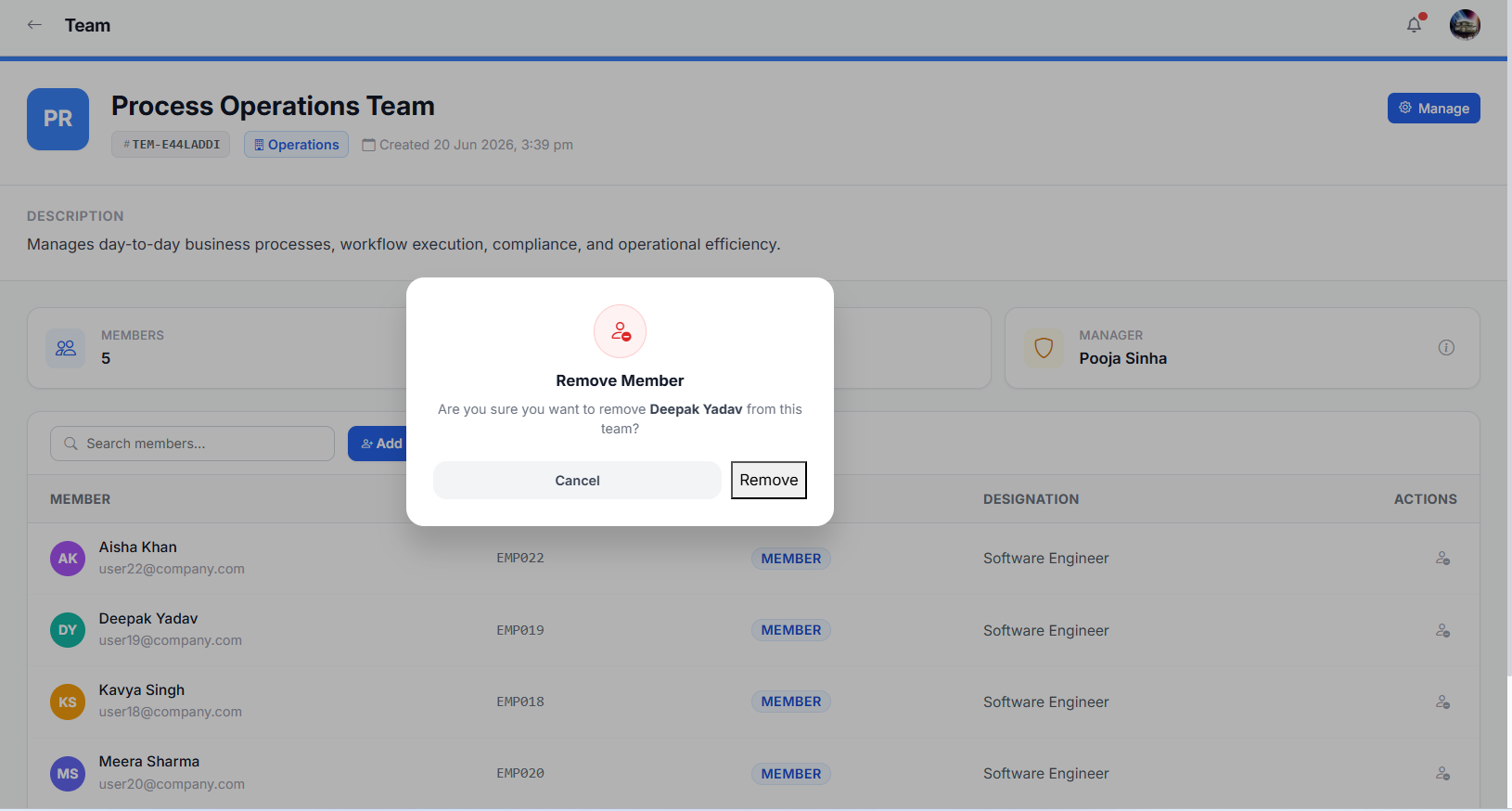
Task: Click the MEMBER column header
Action: 81,499
